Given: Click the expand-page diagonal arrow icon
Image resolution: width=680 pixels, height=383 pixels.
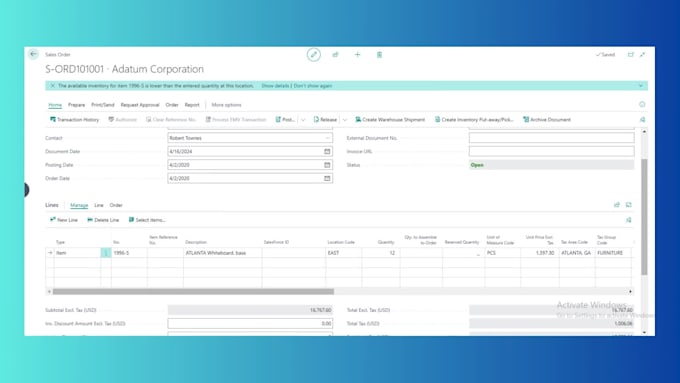Looking at the screenshot, I should click(642, 55).
